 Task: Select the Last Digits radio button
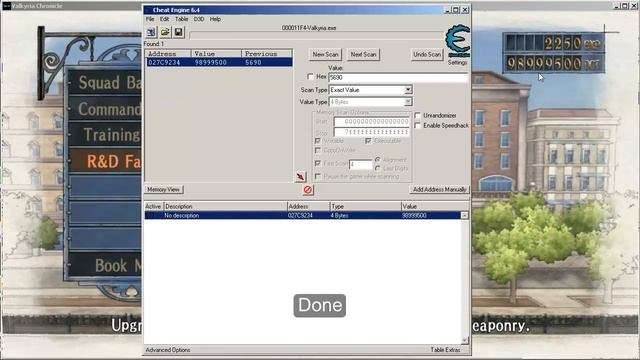378,168
